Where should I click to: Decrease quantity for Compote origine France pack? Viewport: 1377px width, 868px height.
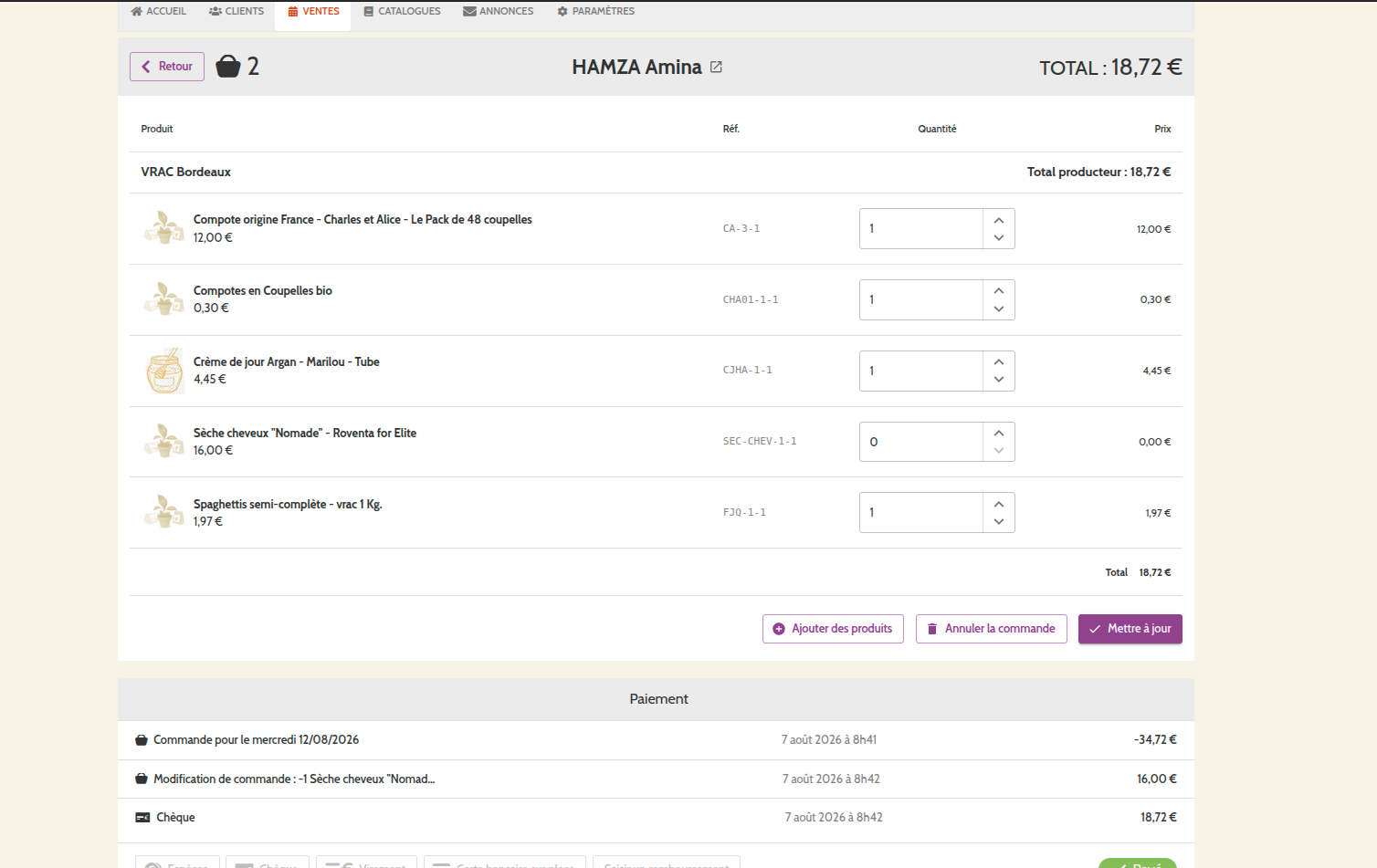[999, 238]
